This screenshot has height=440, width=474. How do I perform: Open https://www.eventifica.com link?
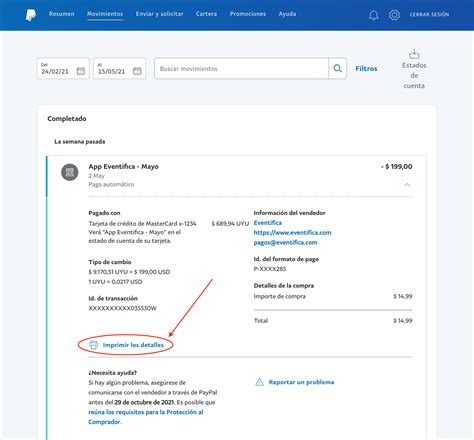click(292, 233)
